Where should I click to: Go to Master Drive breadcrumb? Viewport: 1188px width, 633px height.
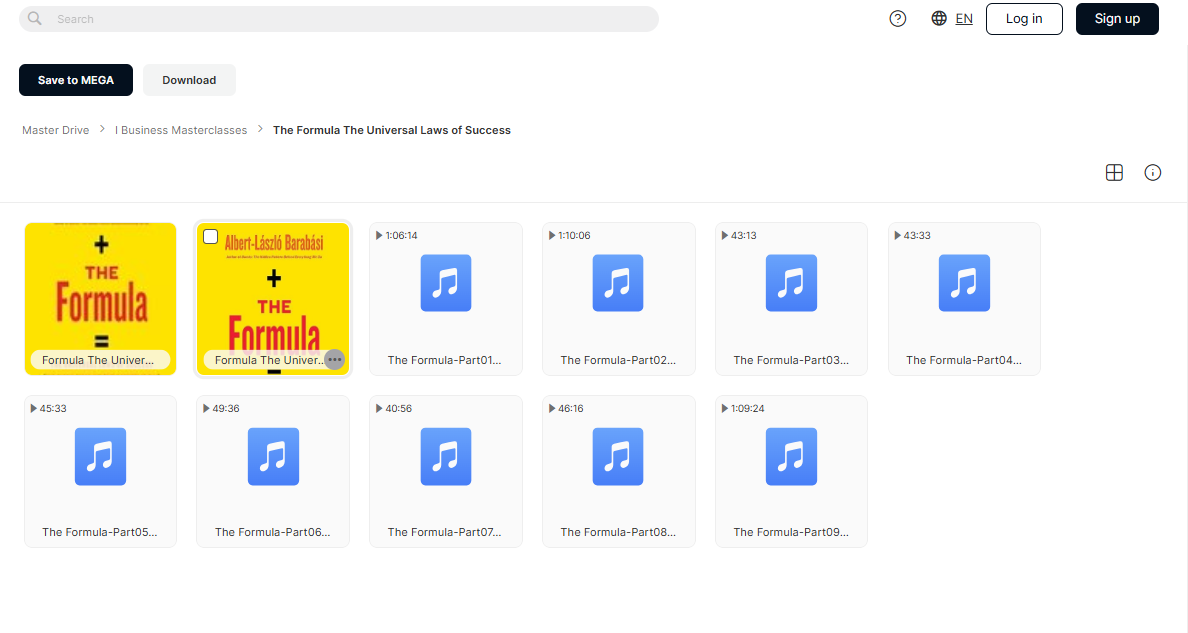click(x=55, y=130)
